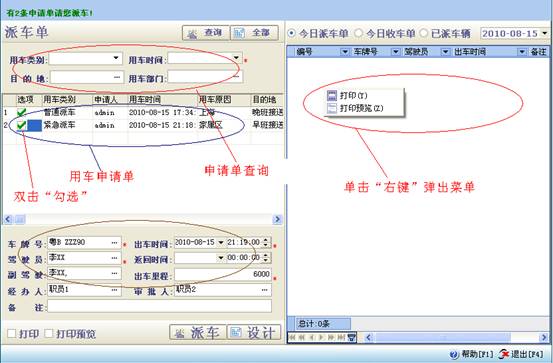
Task: Select the 已派车辆 radio button
Action: (423, 33)
